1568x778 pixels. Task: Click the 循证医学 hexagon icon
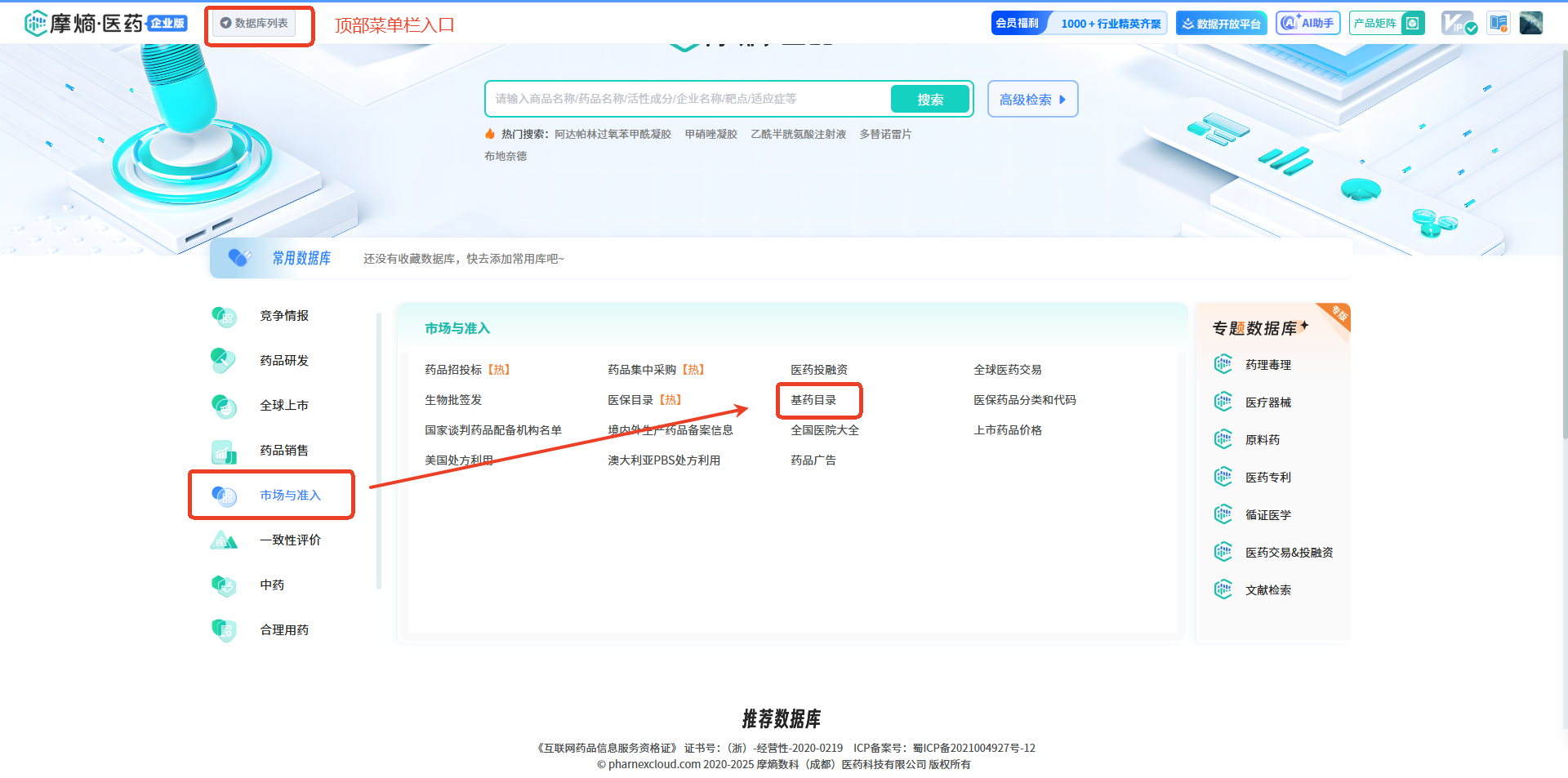(1223, 514)
